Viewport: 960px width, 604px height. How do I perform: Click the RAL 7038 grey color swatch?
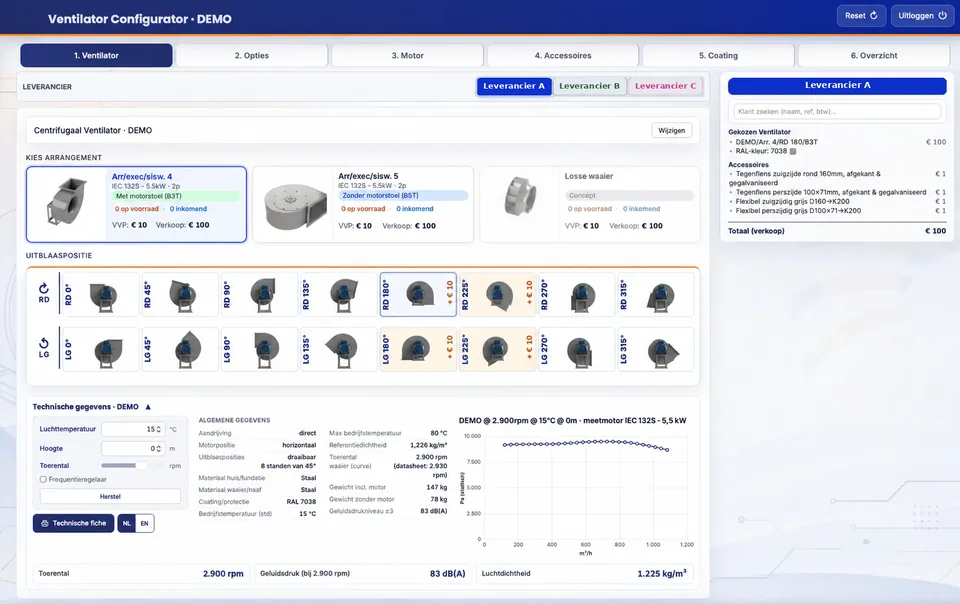click(x=793, y=151)
